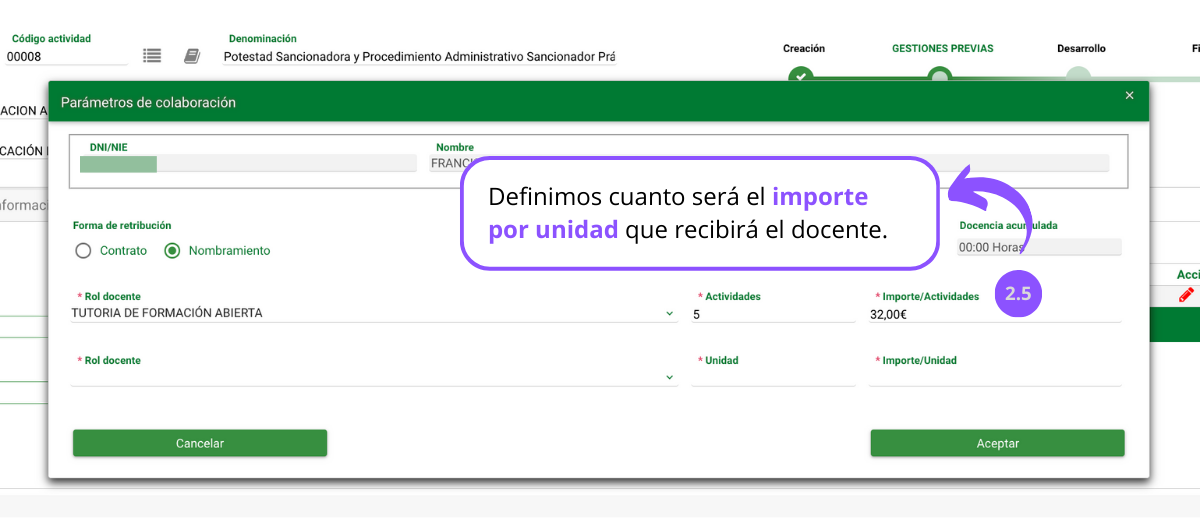This screenshot has height=521, width=1200.
Task: Open the TUTORIA DE FORMACIÓN ABIERTA dropdown
Action: click(374, 313)
